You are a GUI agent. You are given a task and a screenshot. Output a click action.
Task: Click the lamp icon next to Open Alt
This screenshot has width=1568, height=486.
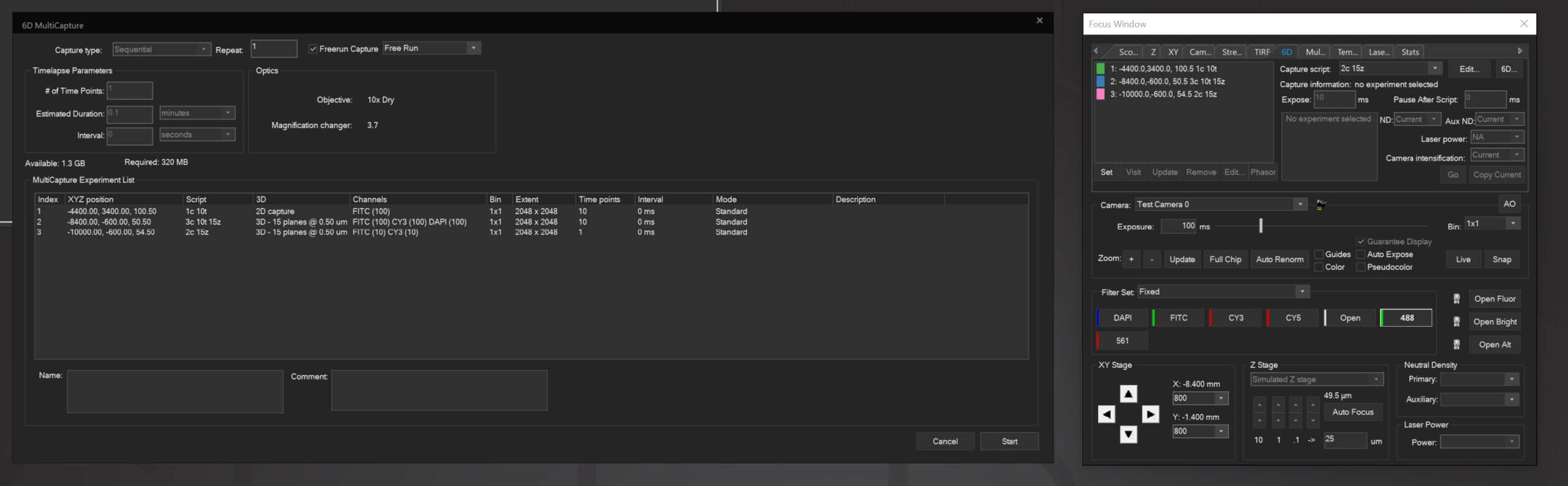[x=1457, y=345]
